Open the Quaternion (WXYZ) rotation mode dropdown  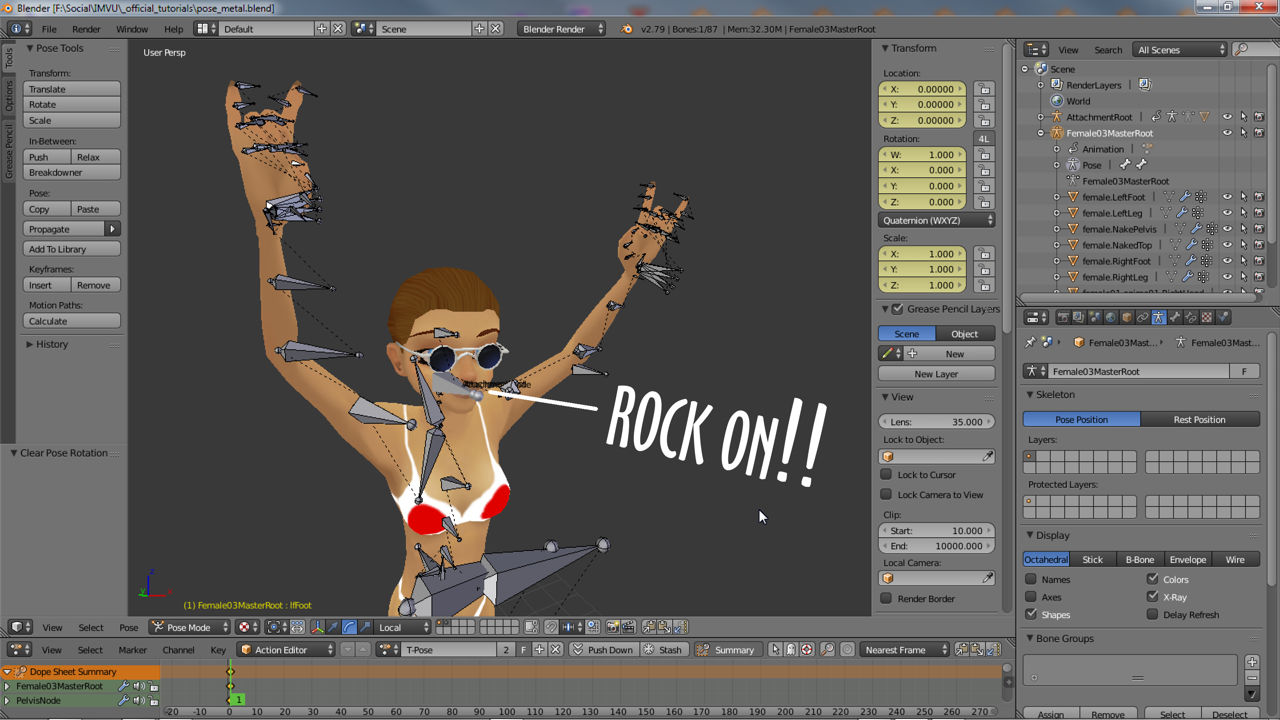point(937,220)
